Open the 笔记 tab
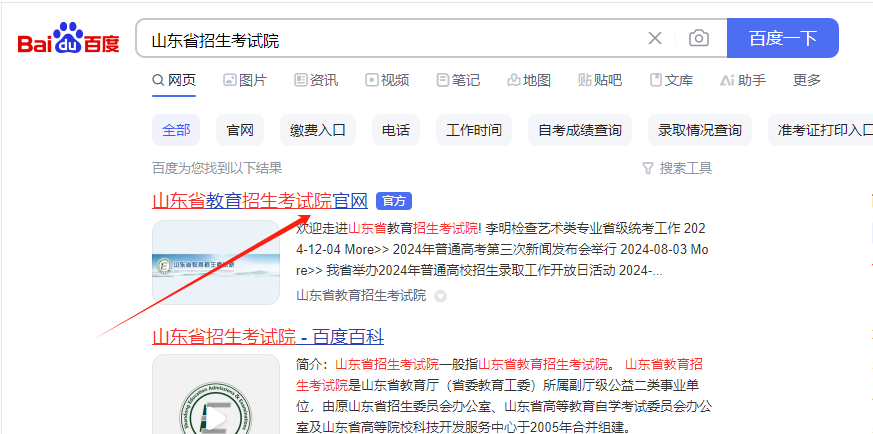 pyautogui.click(x=459, y=80)
